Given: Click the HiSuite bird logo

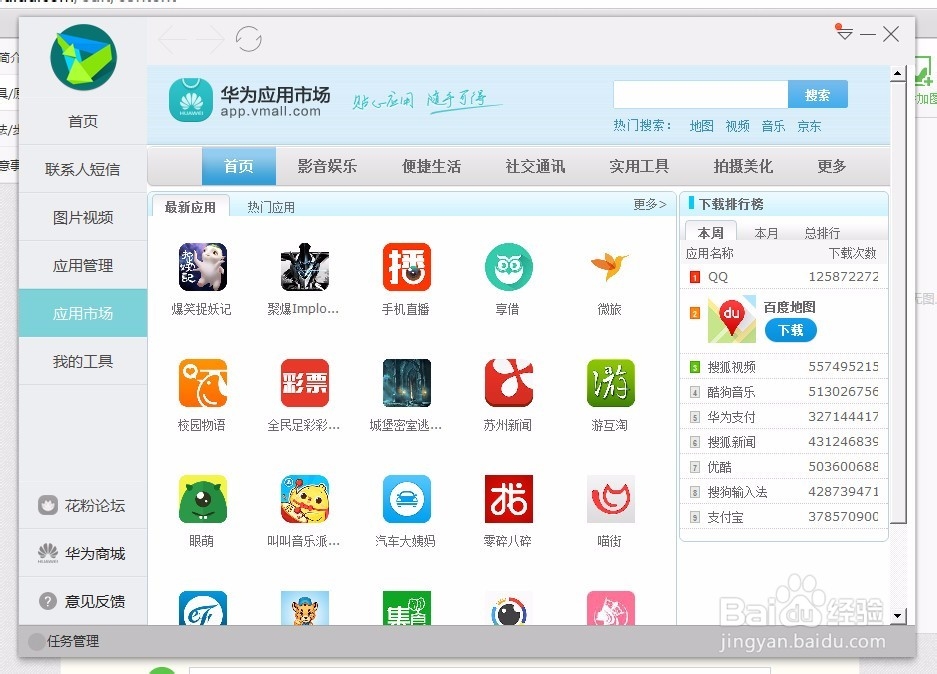Looking at the screenshot, I should [83, 57].
